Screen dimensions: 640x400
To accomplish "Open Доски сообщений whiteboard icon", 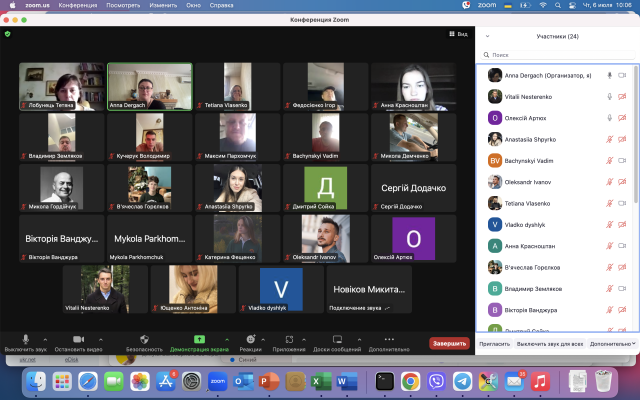I will point(337,339).
